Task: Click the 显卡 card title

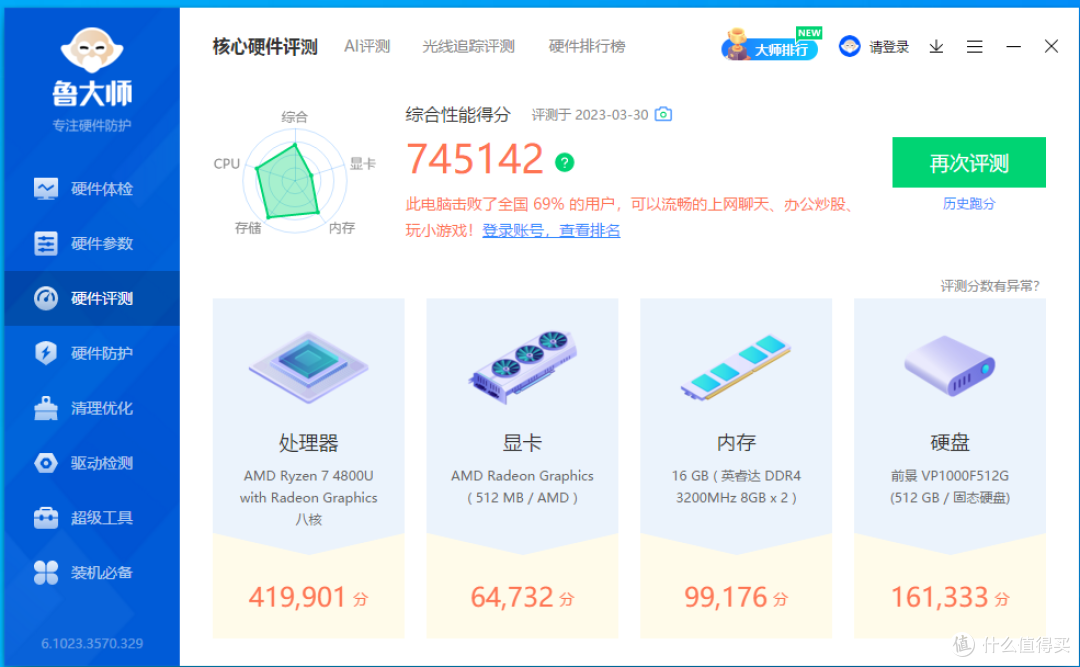Action: 522,442
